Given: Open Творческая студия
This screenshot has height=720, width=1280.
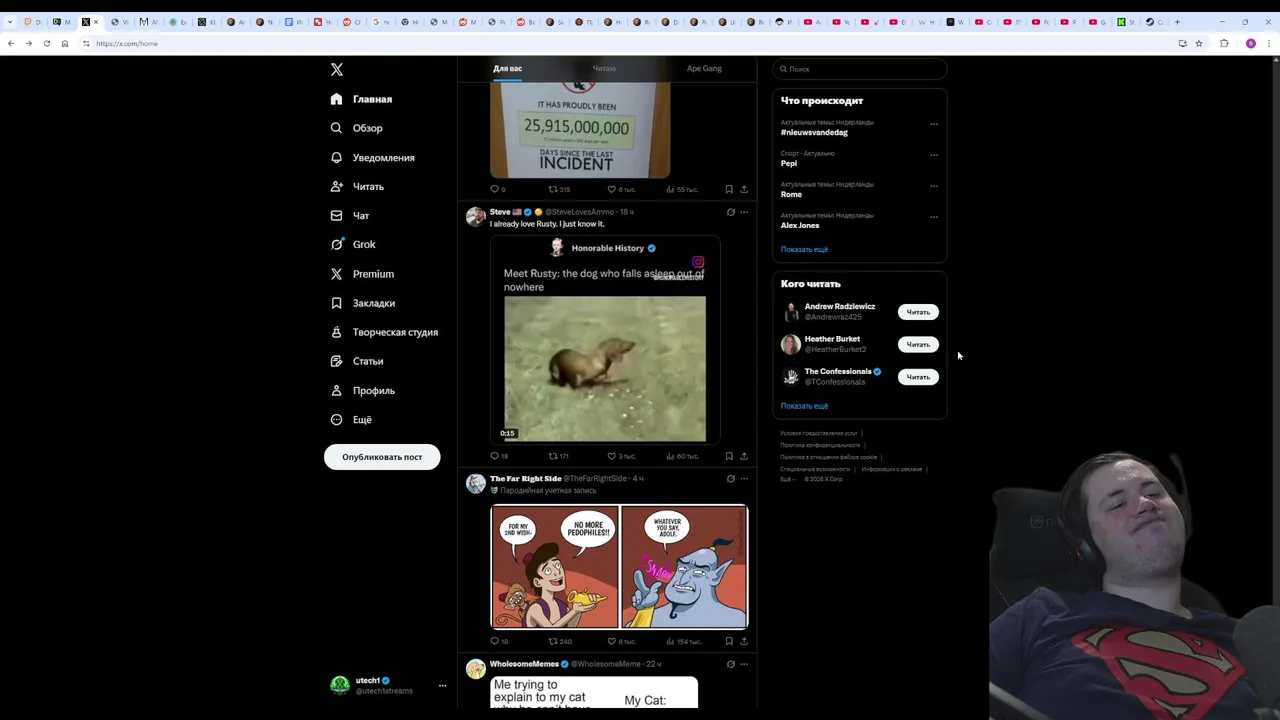Looking at the screenshot, I should pyautogui.click(x=384, y=332).
